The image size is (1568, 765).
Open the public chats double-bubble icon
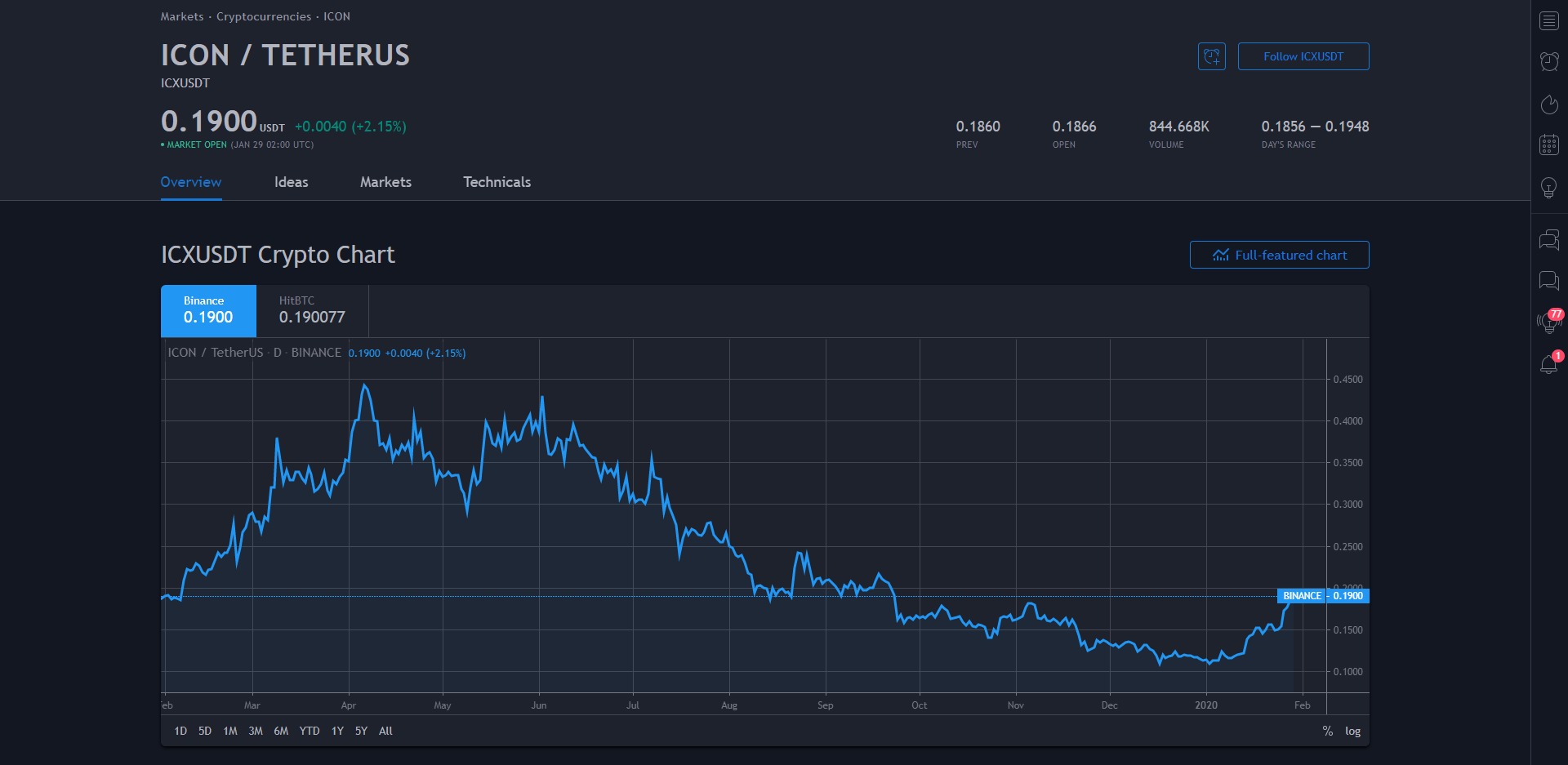(x=1548, y=240)
